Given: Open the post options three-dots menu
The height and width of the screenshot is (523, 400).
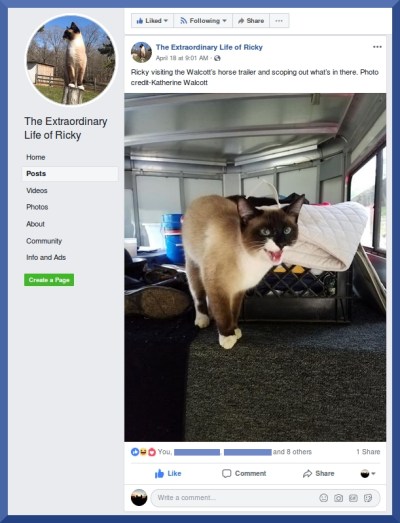Looking at the screenshot, I should tap(377, 47).
